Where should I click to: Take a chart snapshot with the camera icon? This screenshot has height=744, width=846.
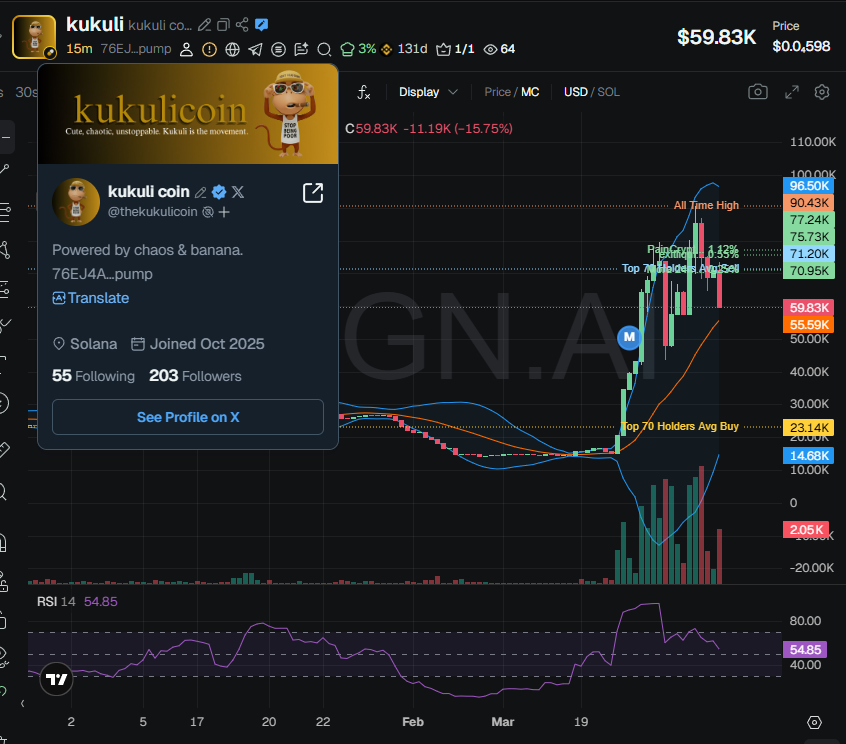(x=757, y=91)
